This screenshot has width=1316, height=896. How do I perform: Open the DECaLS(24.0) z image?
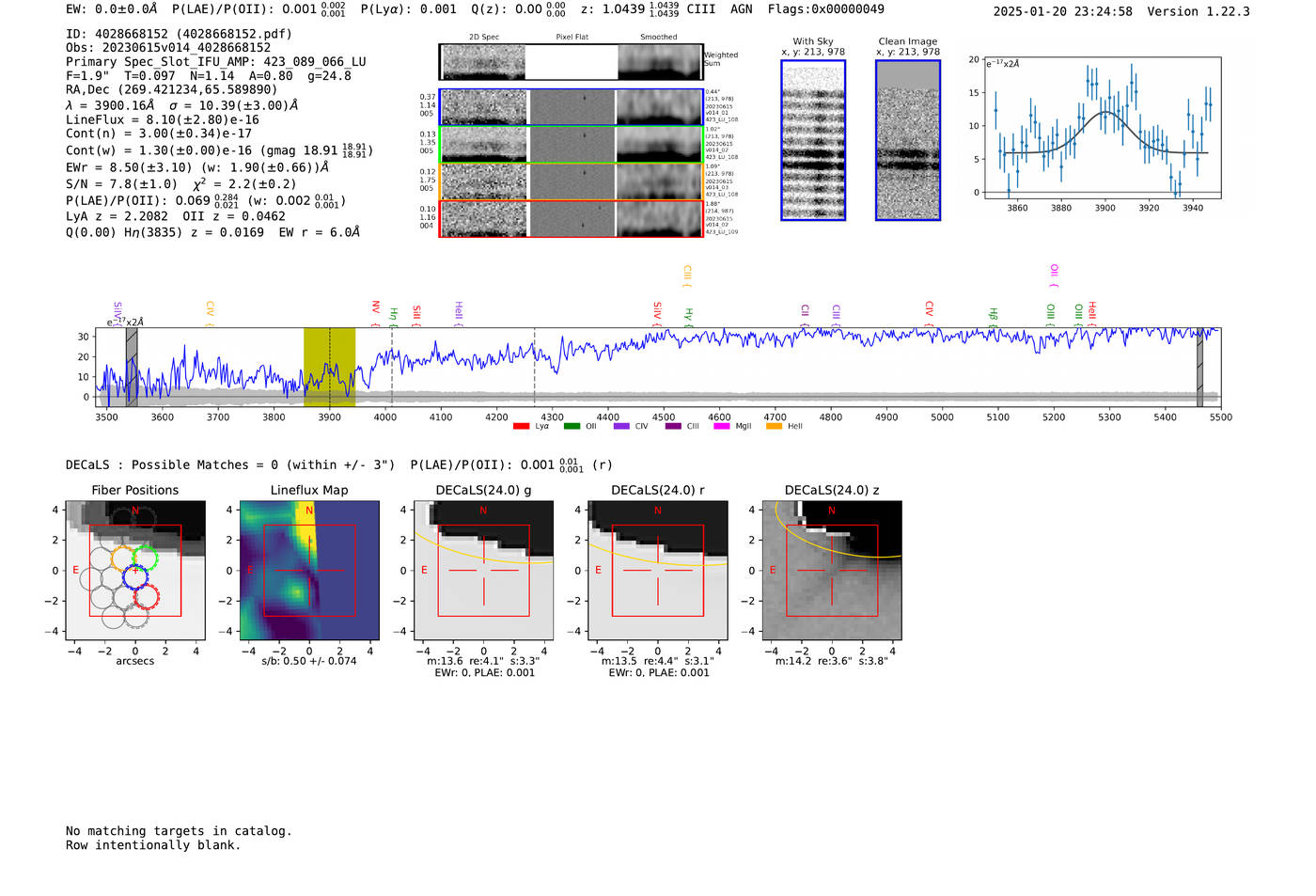pyautogui.click(x=832, y=571)
